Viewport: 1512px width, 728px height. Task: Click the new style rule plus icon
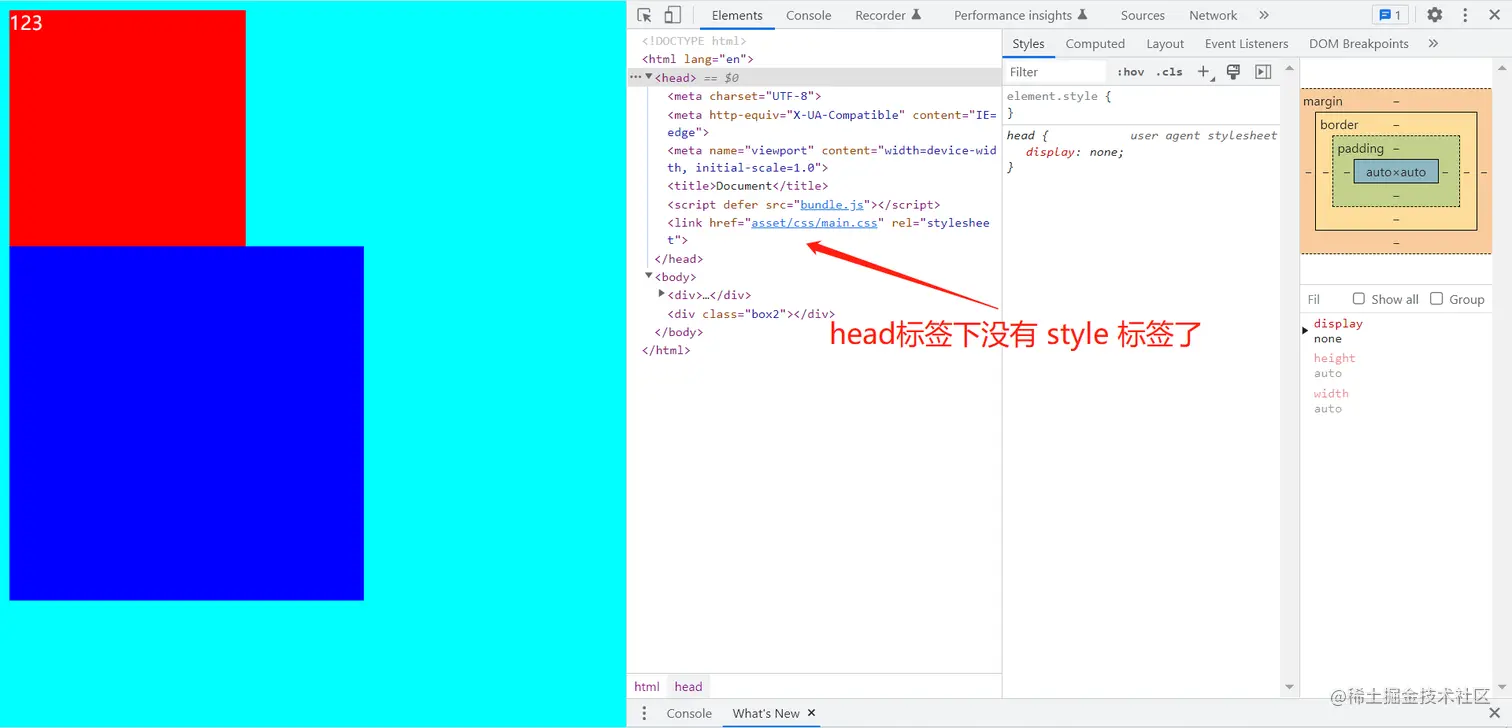[x=1203, y=72]
